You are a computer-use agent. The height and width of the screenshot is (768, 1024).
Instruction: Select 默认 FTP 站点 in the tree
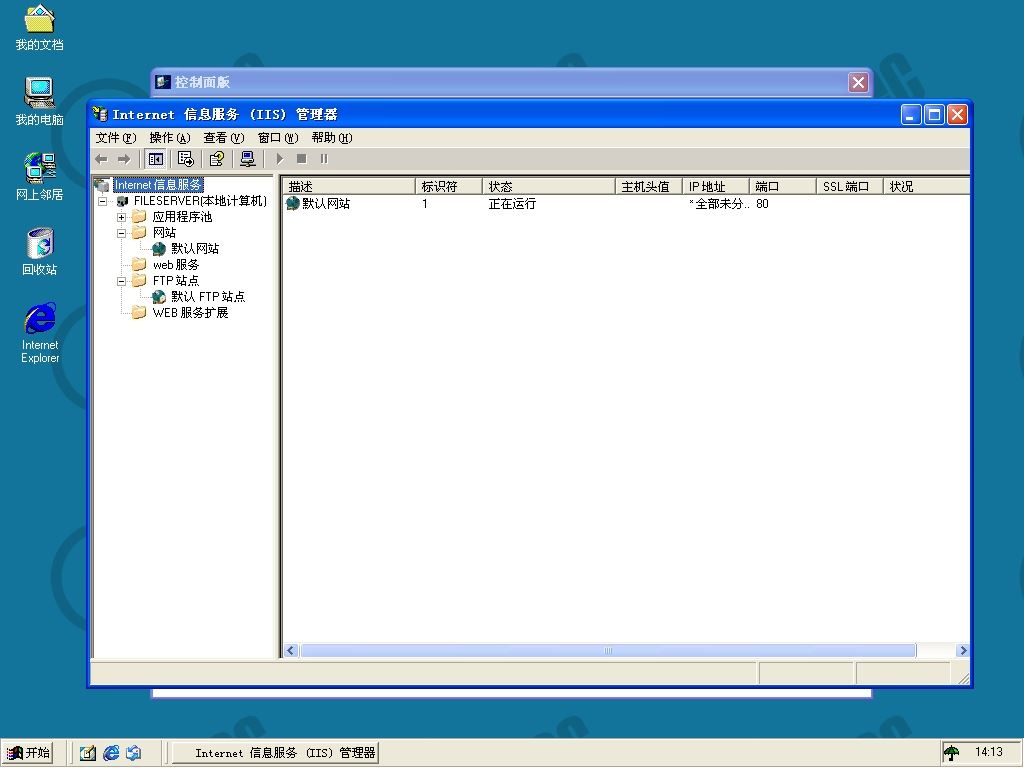coord(208,296)
